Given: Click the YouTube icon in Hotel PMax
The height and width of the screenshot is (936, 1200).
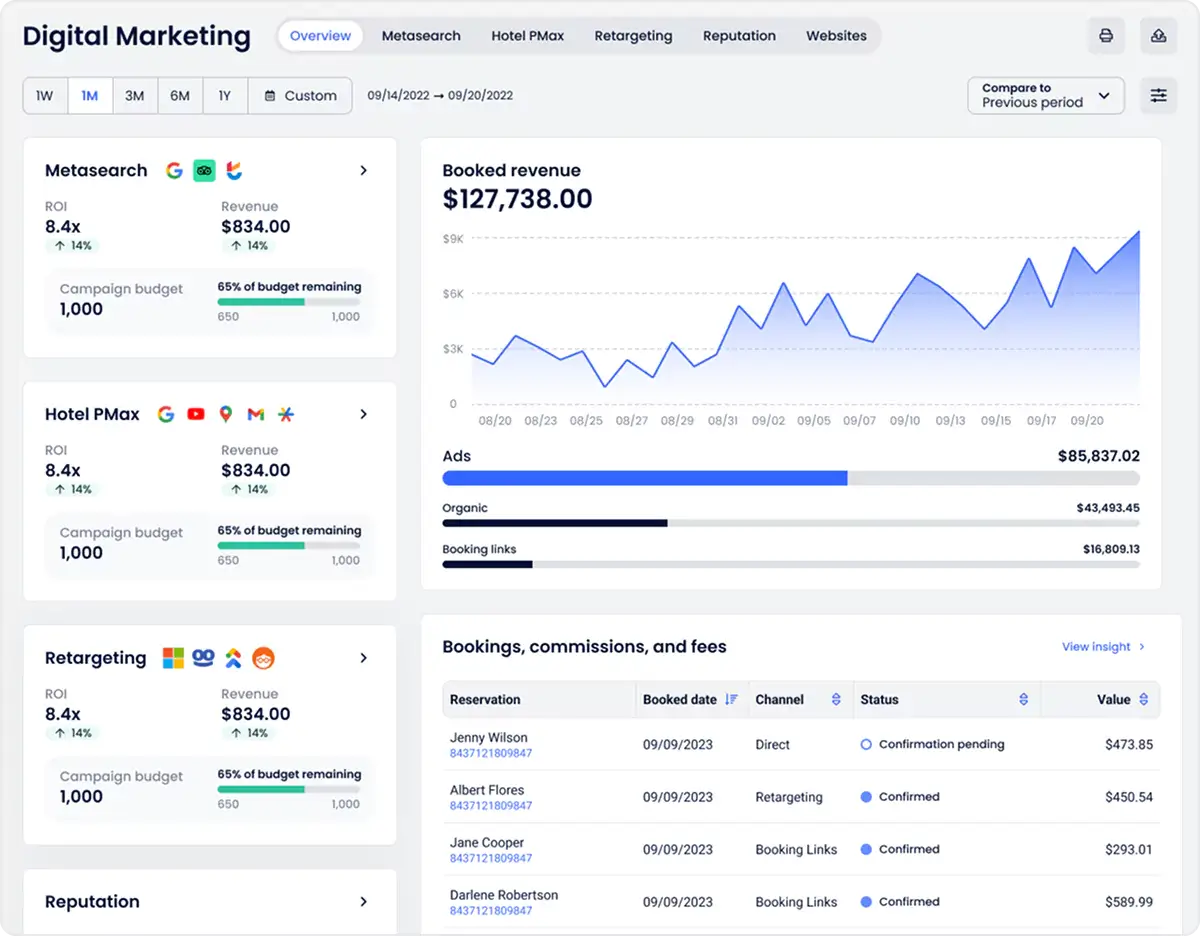Looking at the screenshot, I should pyautogui.click(x=196, y=414).
